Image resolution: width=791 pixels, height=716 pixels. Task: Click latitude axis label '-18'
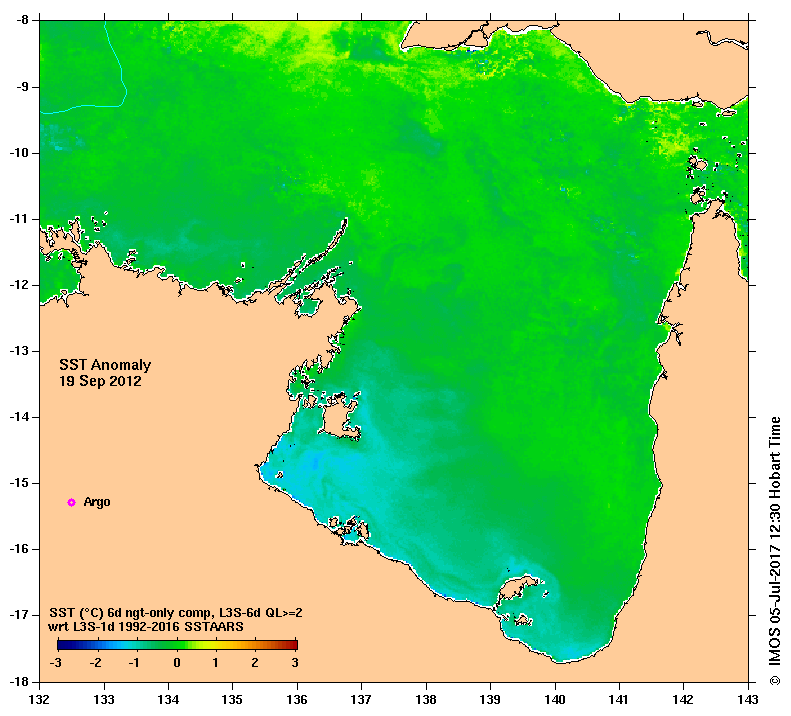point(19,681)
